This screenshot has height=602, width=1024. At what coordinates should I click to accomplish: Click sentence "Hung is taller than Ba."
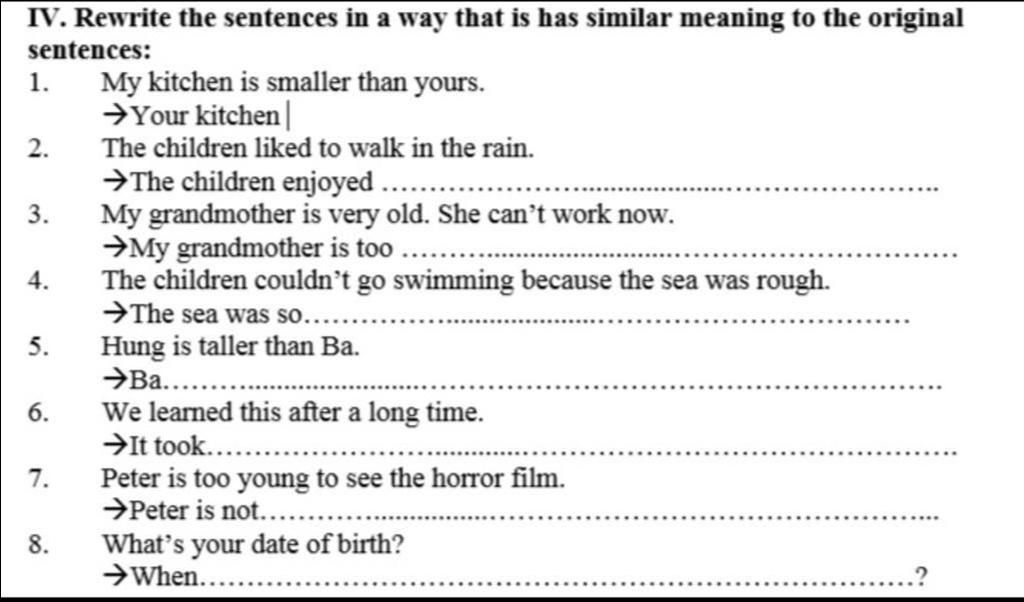[231, 347]
